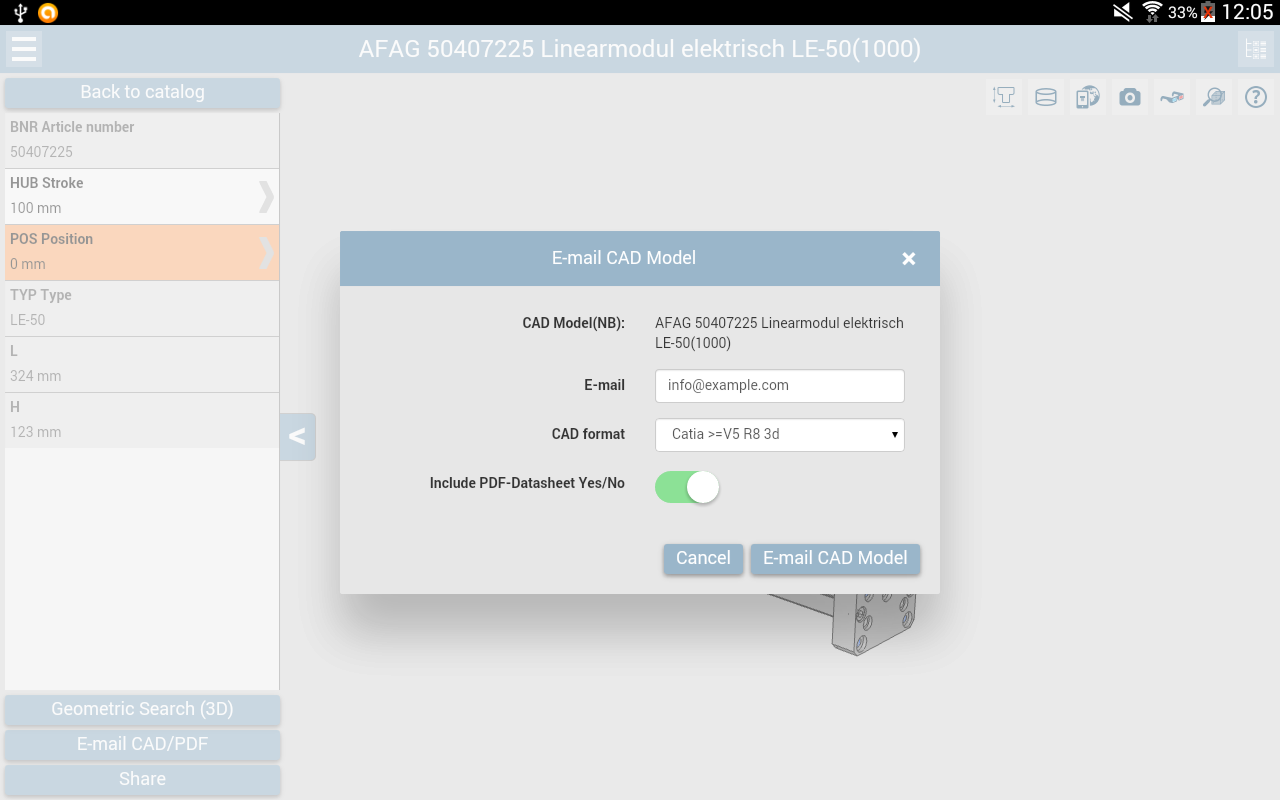
Task: Open the hamburger menu
Action: point(24,49)
